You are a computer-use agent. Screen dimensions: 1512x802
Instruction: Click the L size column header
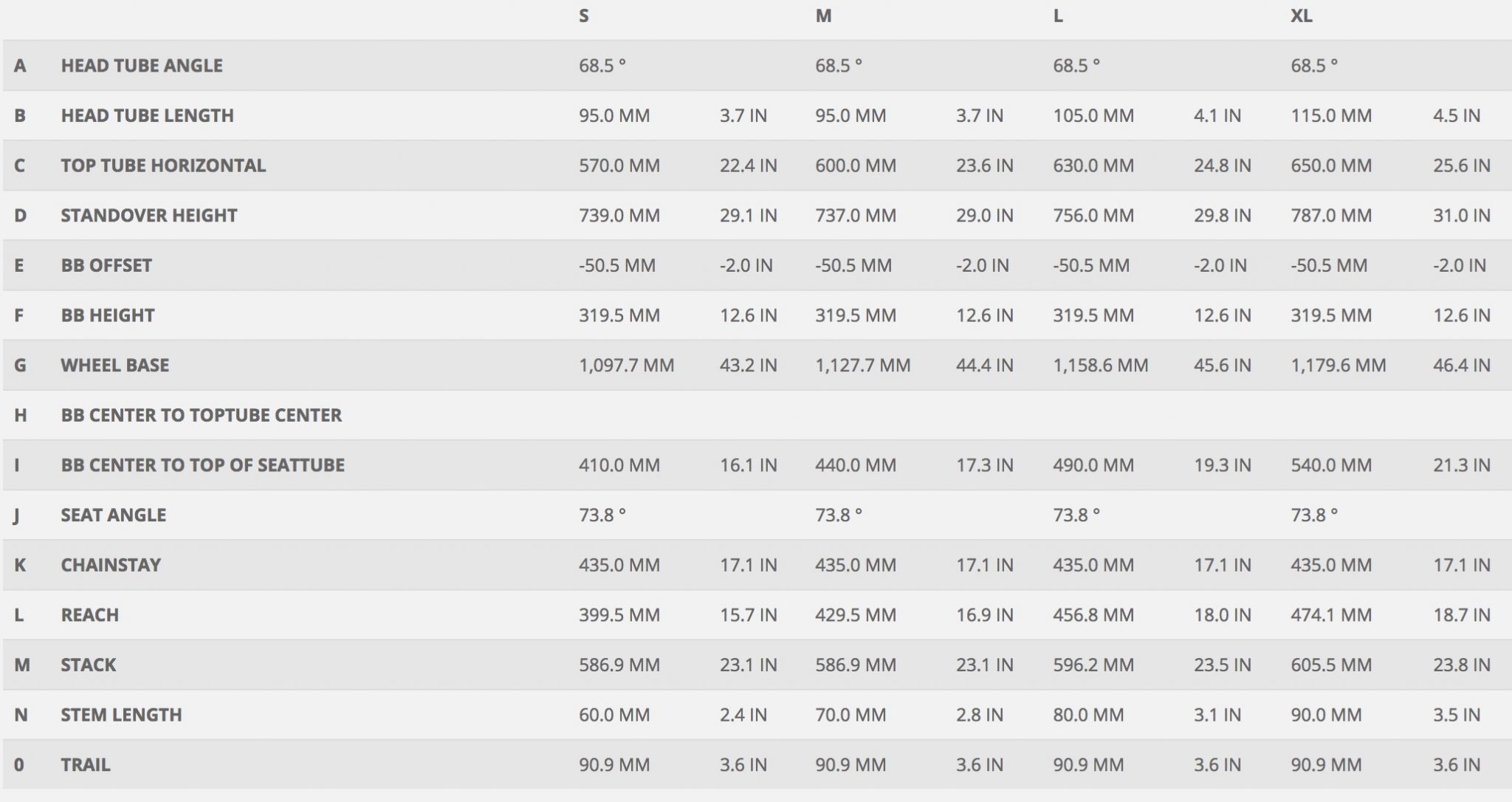pos(1058,16)
